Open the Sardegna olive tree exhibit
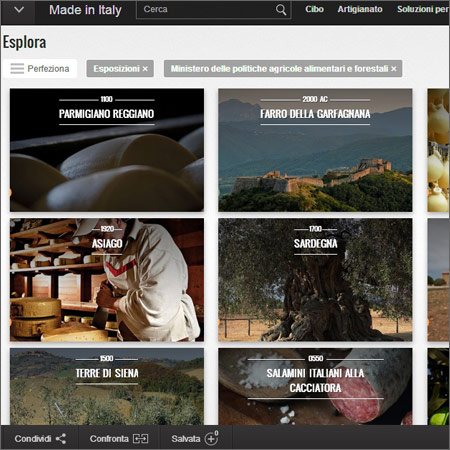The image size is (450, 450). coord(315,280)
